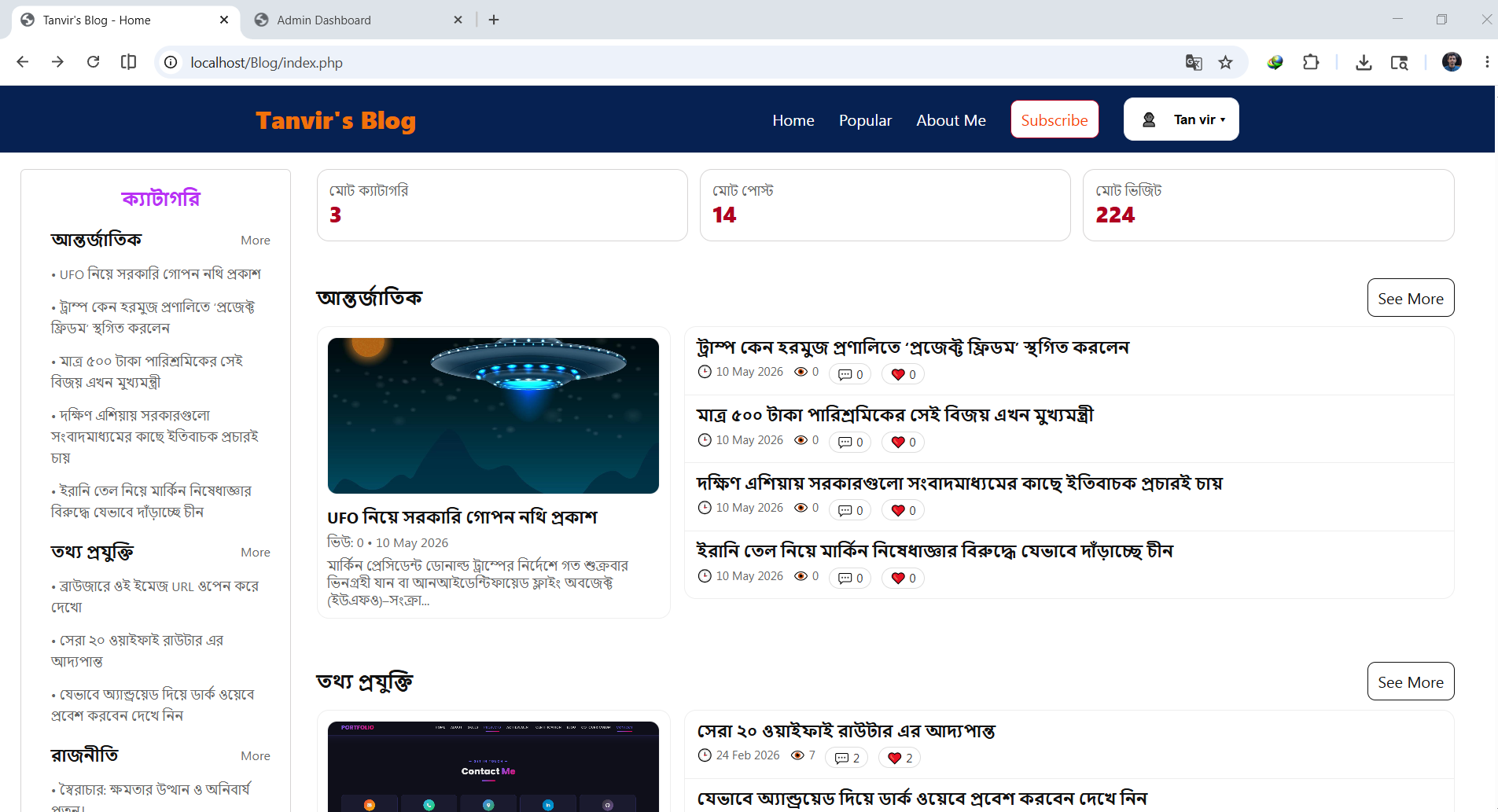Open the UFO featured post image

point(493,416)
